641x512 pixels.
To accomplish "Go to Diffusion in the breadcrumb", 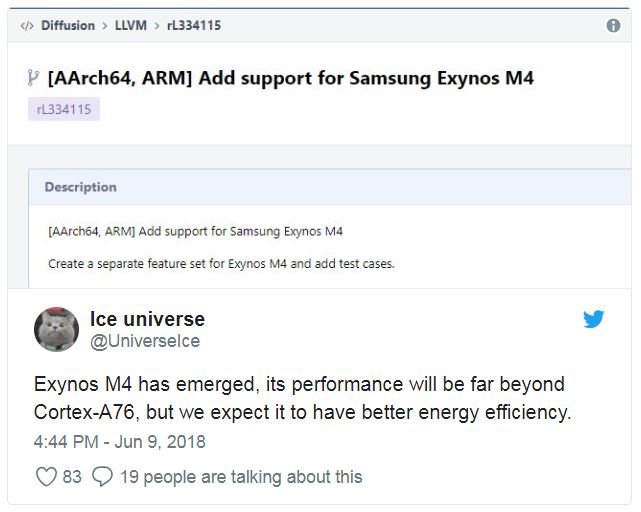I will click(68, 26).
